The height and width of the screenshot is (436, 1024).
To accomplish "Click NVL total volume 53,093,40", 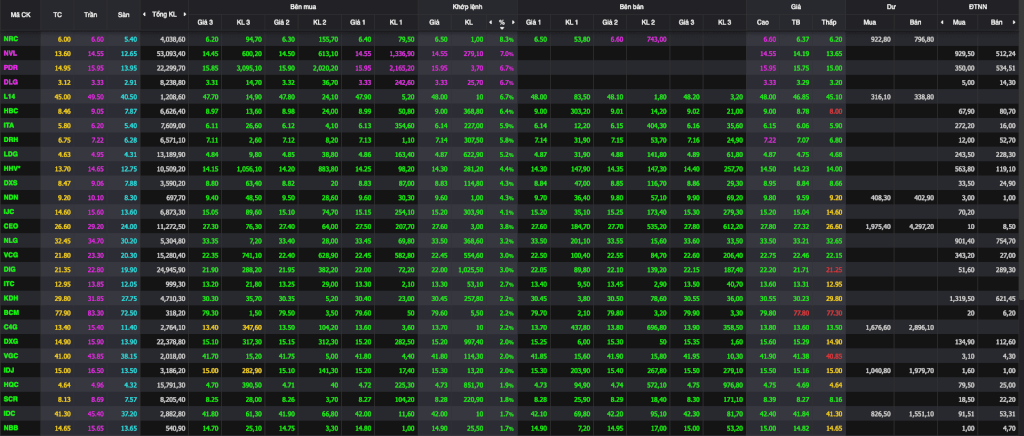I will tap(171, 54).
